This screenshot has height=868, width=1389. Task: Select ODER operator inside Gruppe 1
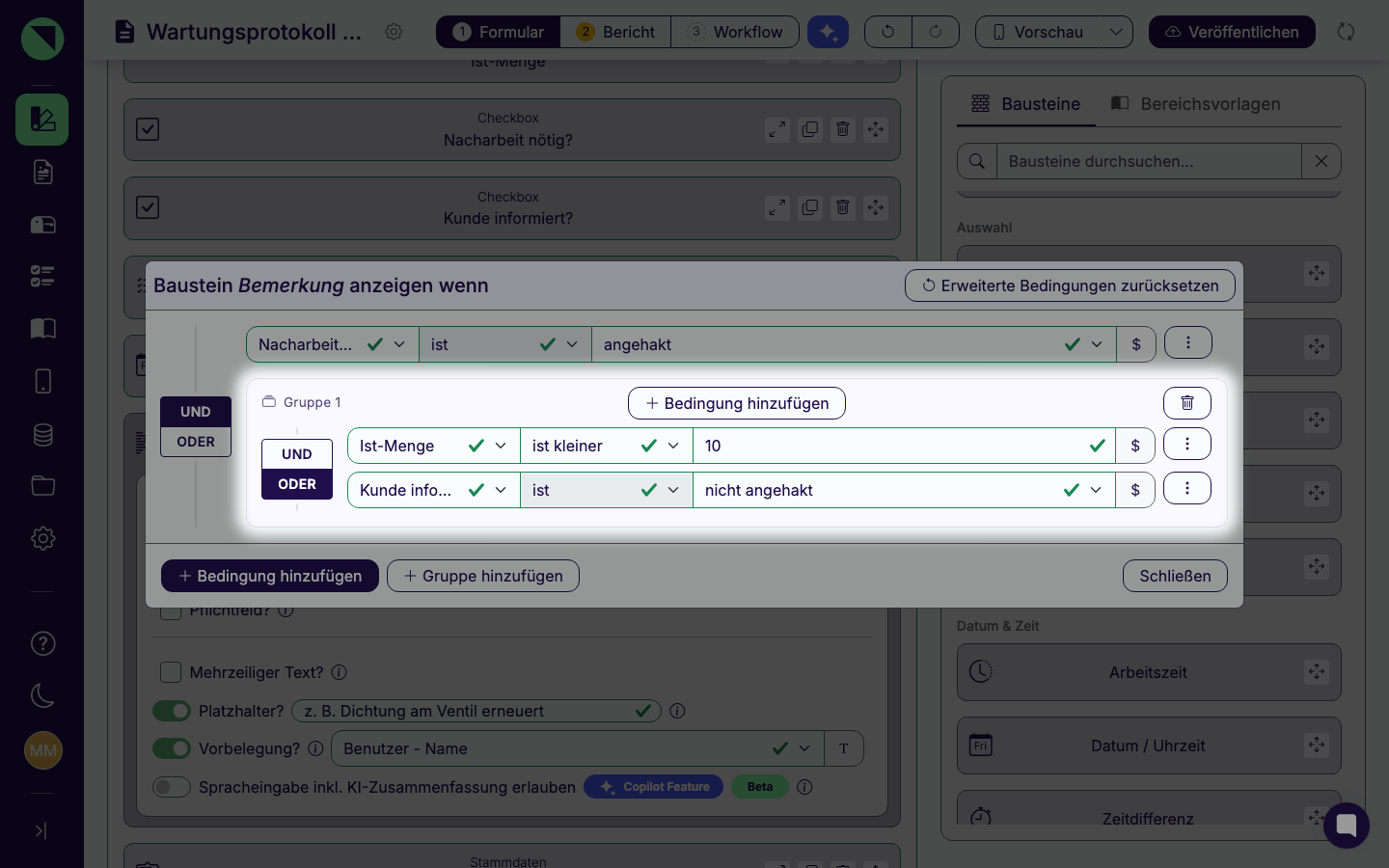coord(297,484)
